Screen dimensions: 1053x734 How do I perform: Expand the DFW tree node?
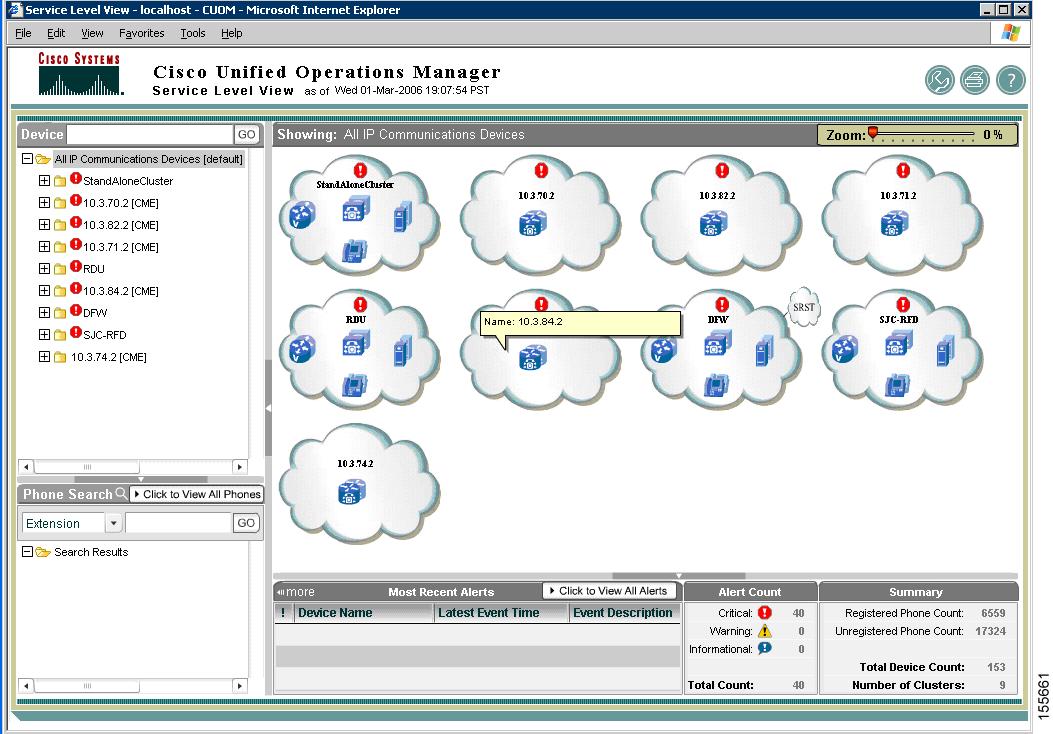coord(44,312)
